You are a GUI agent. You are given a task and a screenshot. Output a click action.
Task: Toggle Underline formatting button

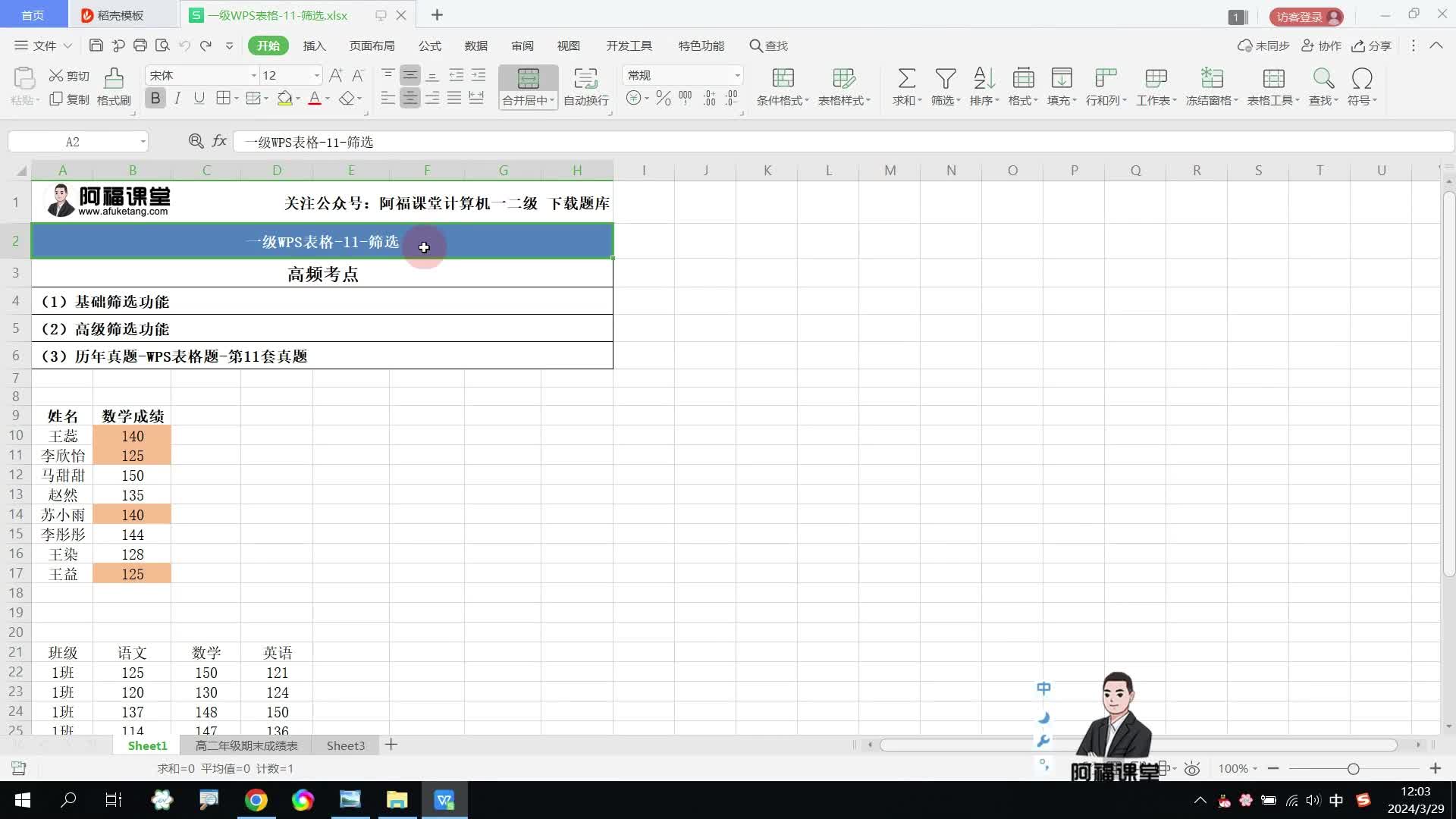pyautogui.click(x=199, y=99)
